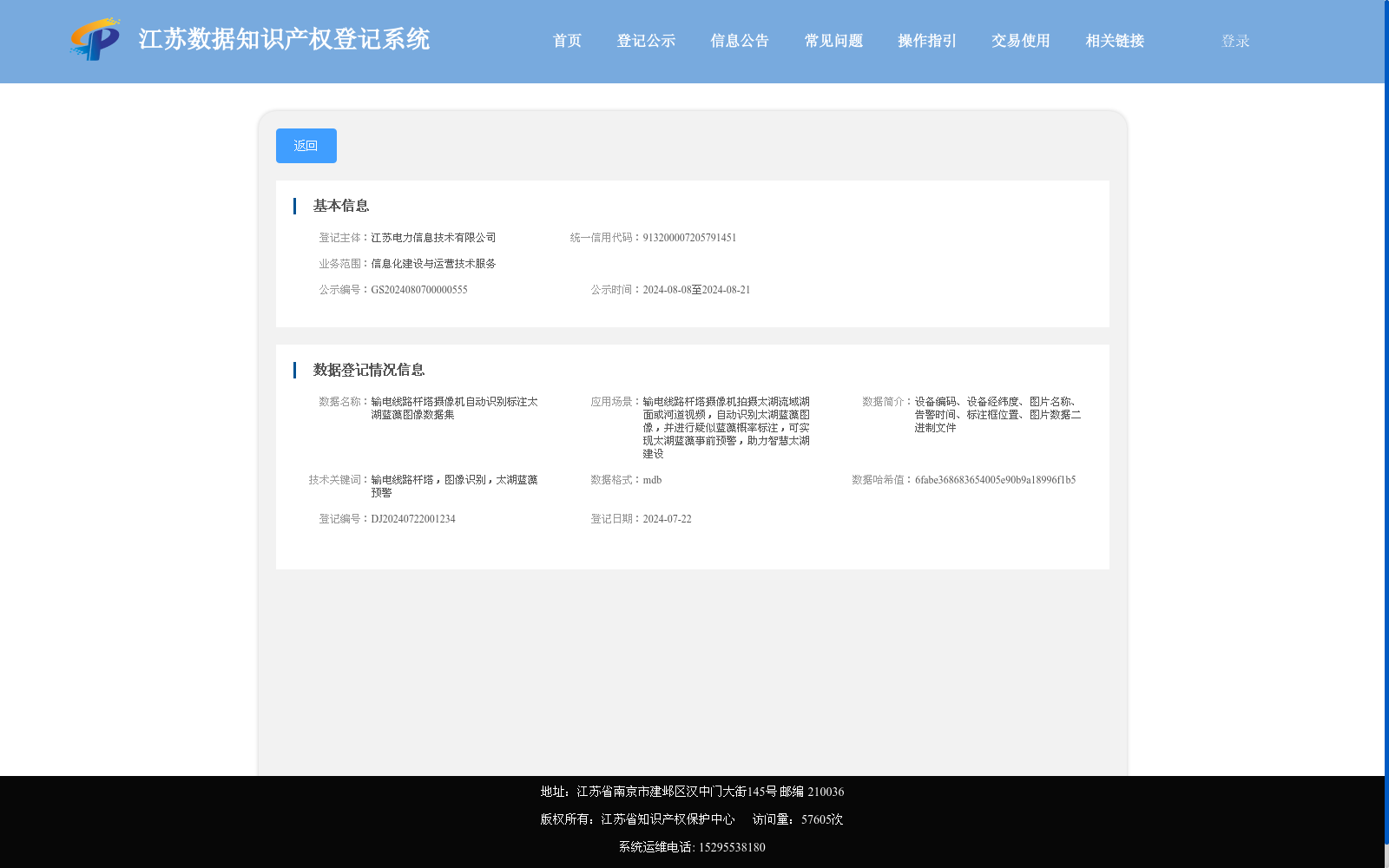Click the blue 返回 back button
This screenshot has width=1389, height=868.
pos(306,146)
